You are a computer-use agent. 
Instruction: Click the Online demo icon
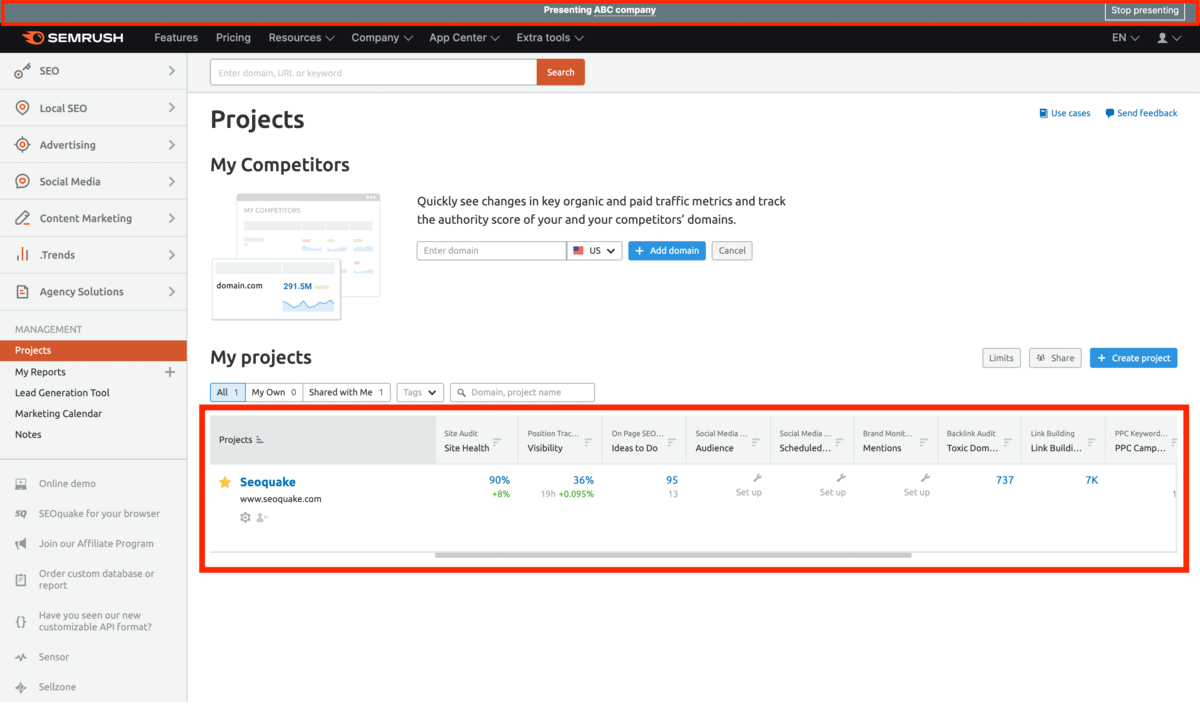point(21,484)
